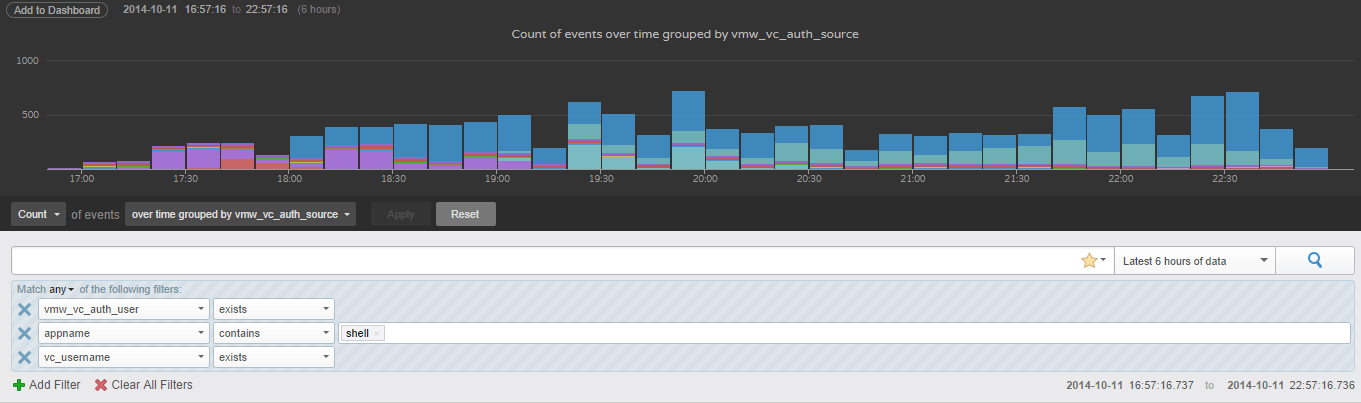Click the tall chart bar at 20:00
The image size is (1361, 403).
[688, 130]
